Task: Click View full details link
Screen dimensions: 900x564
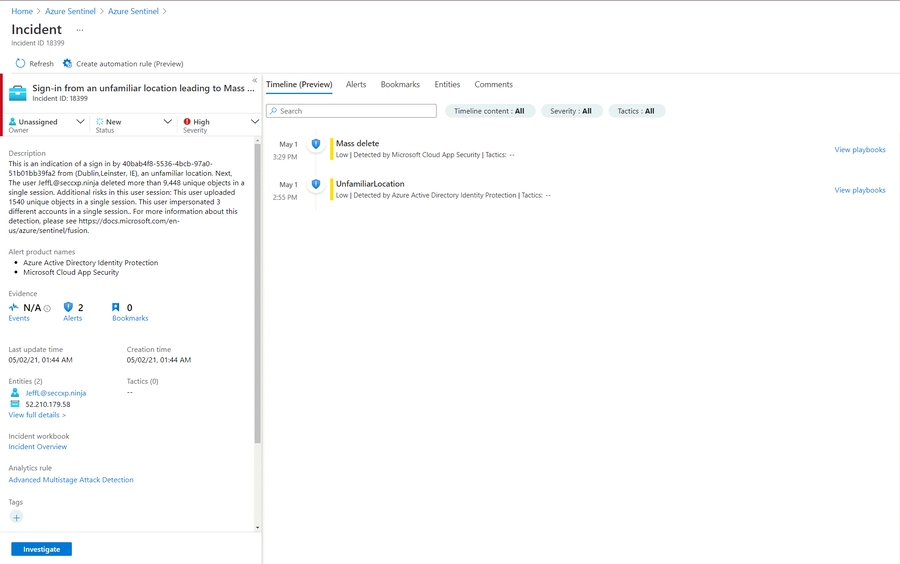Action: point(37,415)
